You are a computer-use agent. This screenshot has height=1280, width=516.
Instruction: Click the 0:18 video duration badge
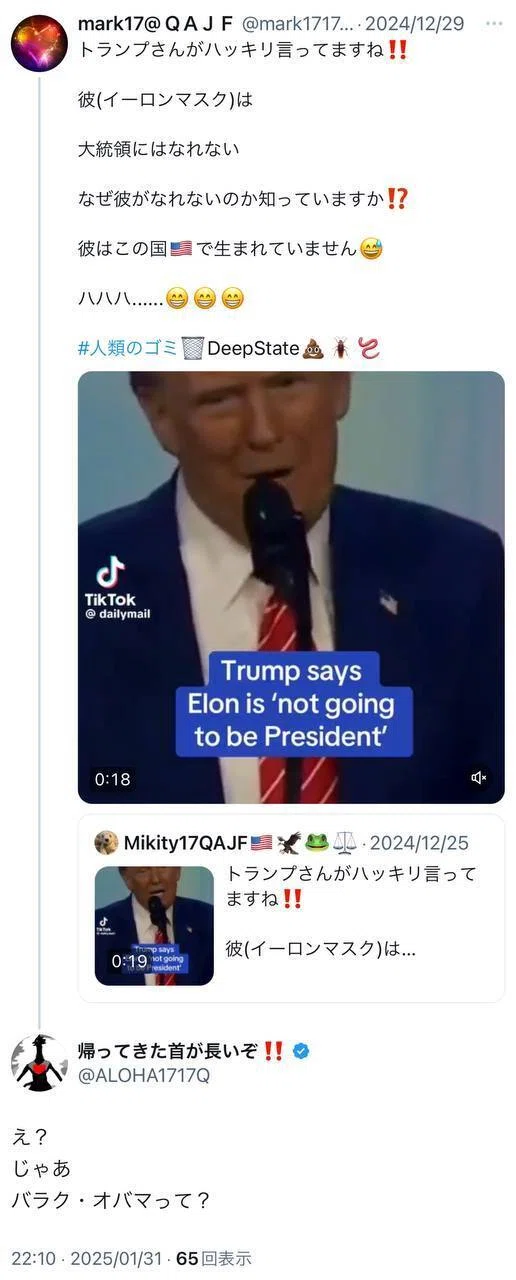pos(113,779)
